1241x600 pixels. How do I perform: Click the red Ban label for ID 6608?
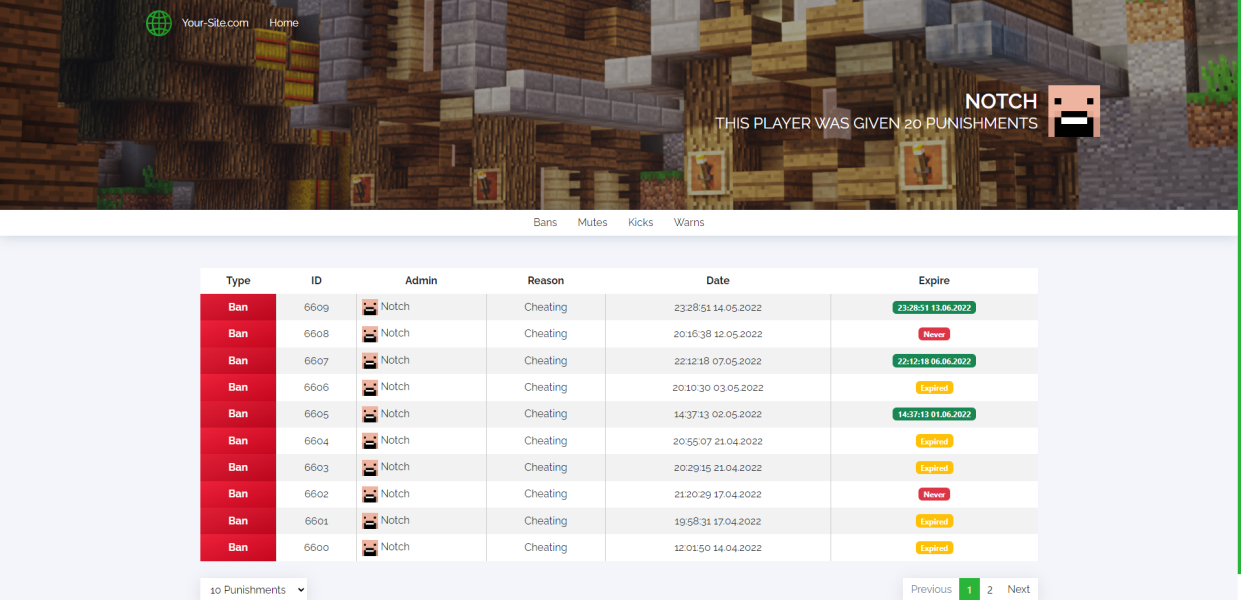pos(238,334)
